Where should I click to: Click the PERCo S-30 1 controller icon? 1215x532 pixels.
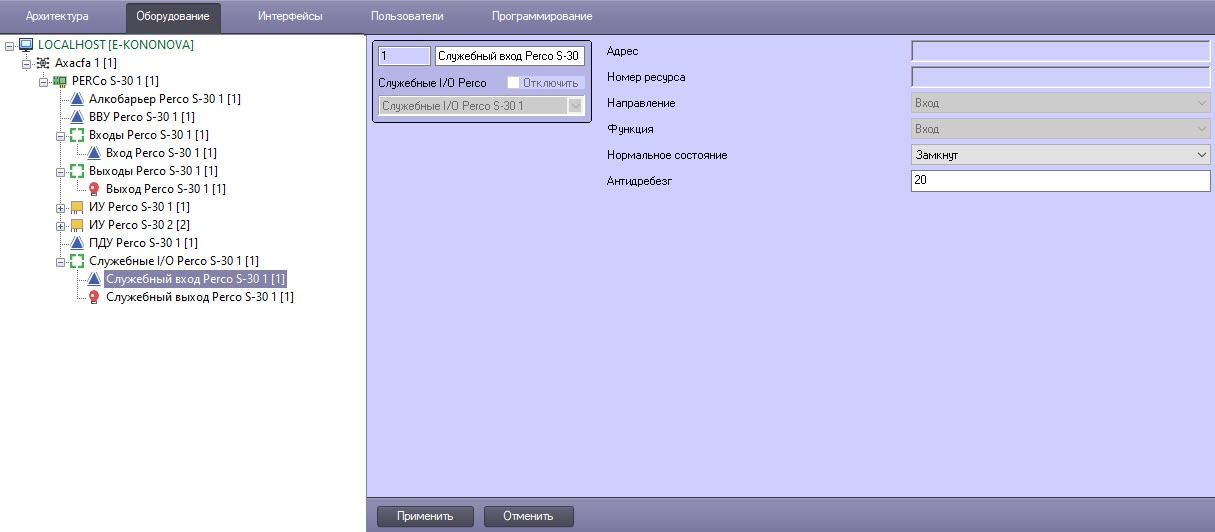point(60,80)
